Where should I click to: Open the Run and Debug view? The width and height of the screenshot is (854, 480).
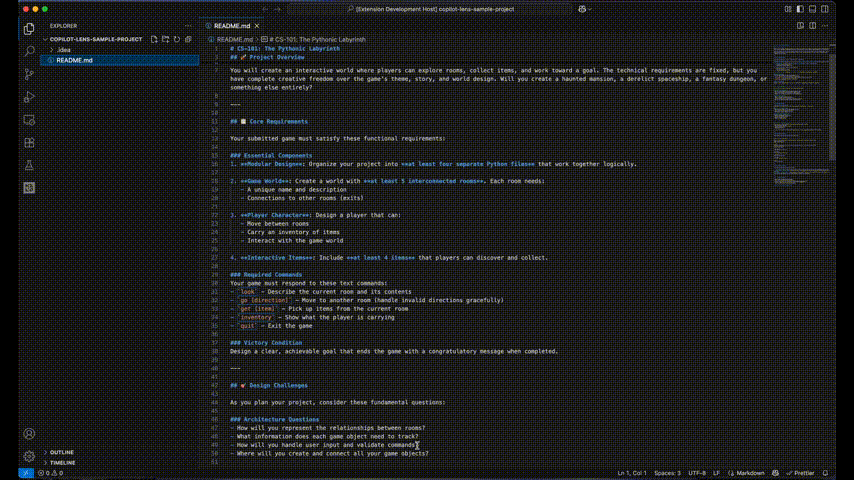click(29, 96)
